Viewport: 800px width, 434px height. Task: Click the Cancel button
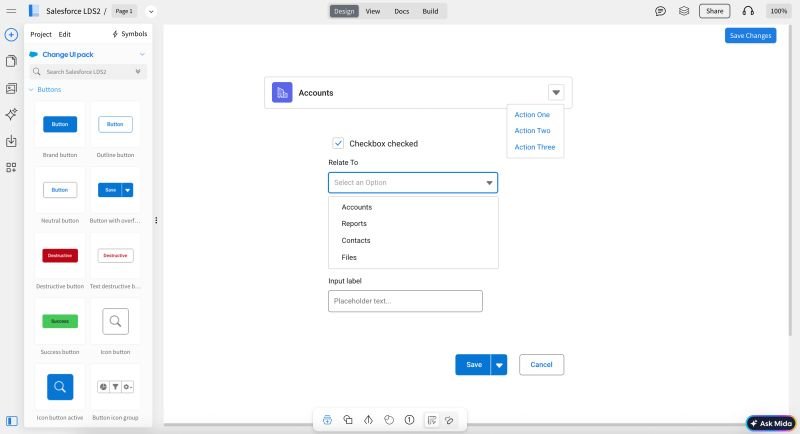(541, 365)
